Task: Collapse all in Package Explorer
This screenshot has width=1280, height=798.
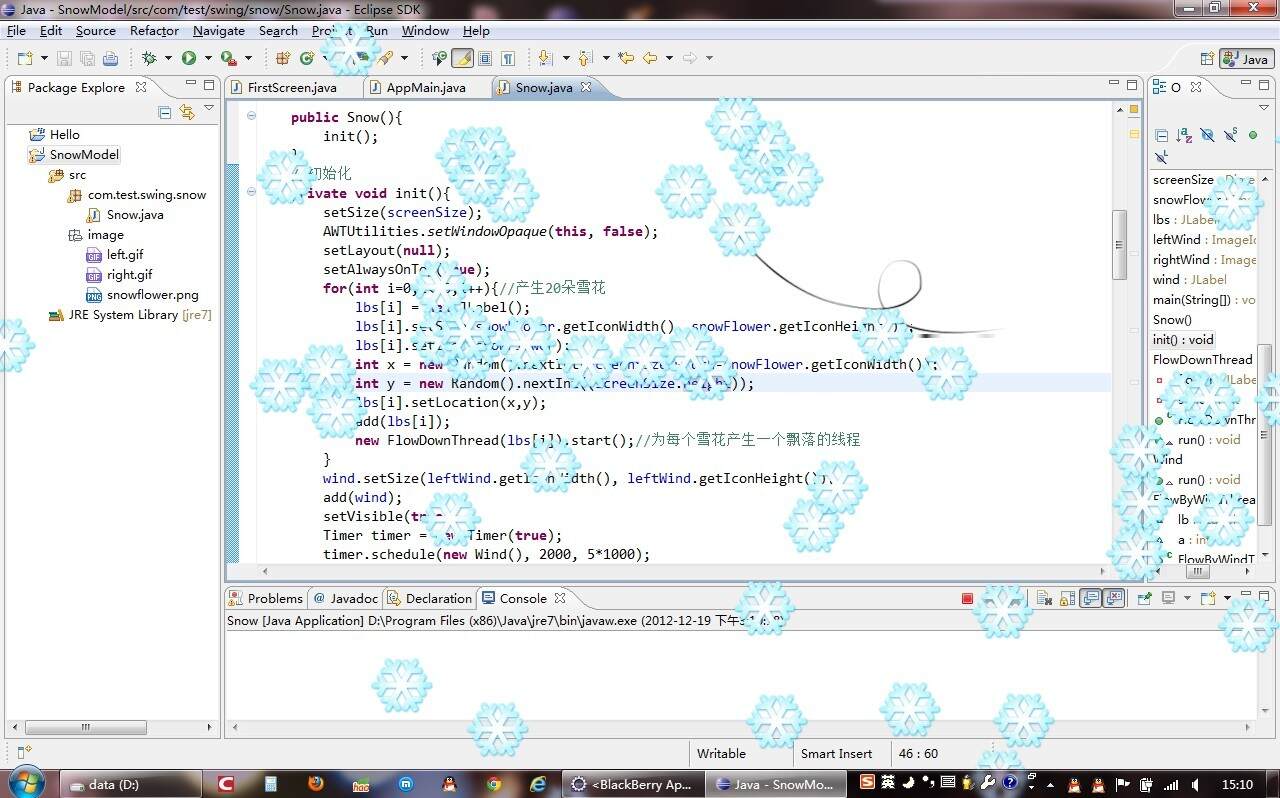Action: click(x=165, y=112)
